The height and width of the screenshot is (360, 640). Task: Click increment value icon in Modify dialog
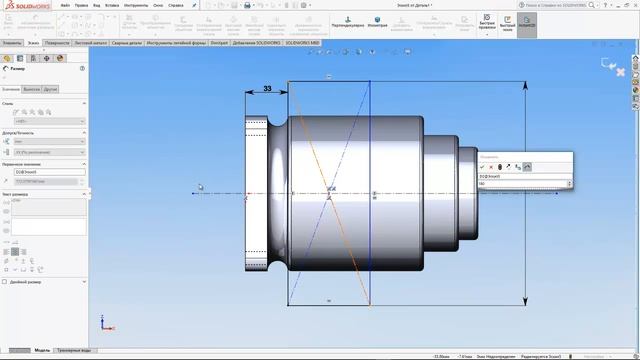518,167
